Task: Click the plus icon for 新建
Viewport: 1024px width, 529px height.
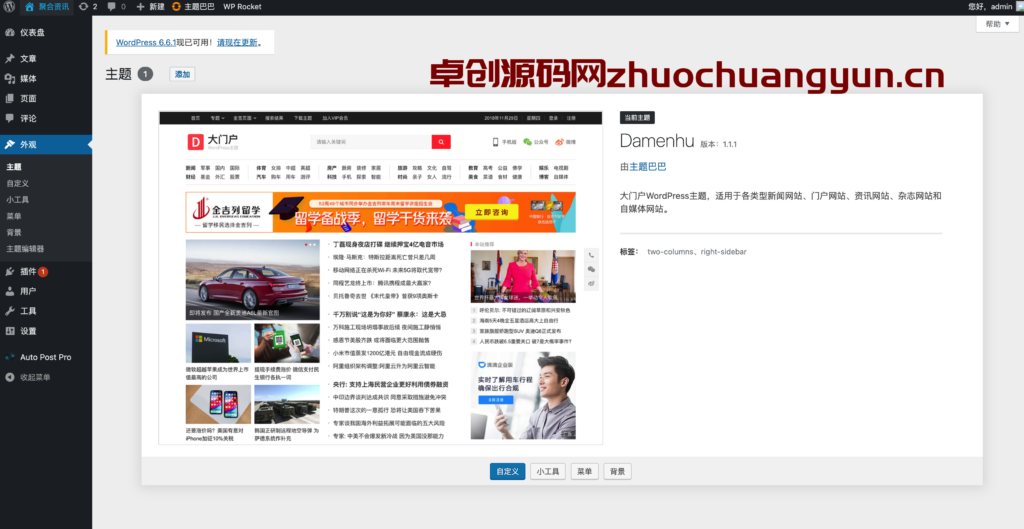Action: [140, 7]
